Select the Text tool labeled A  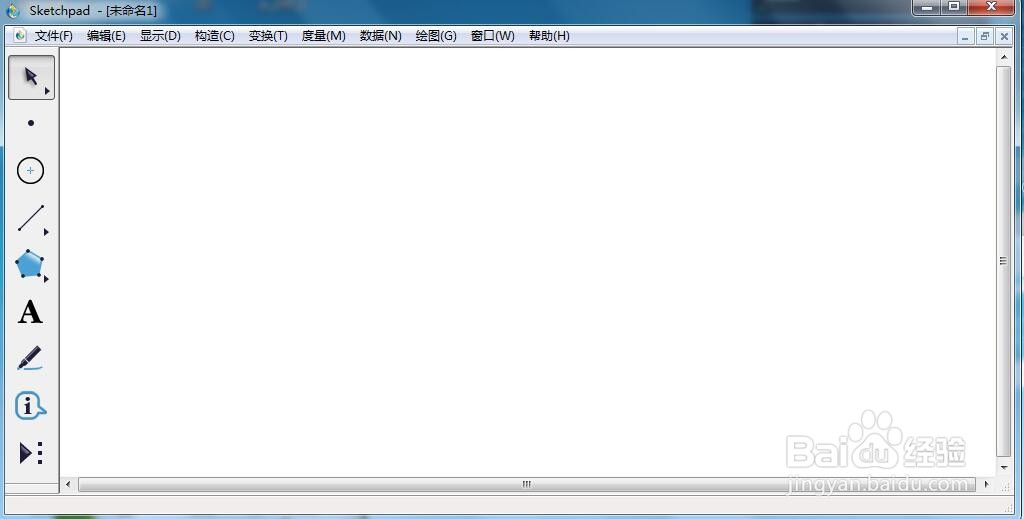30,312
